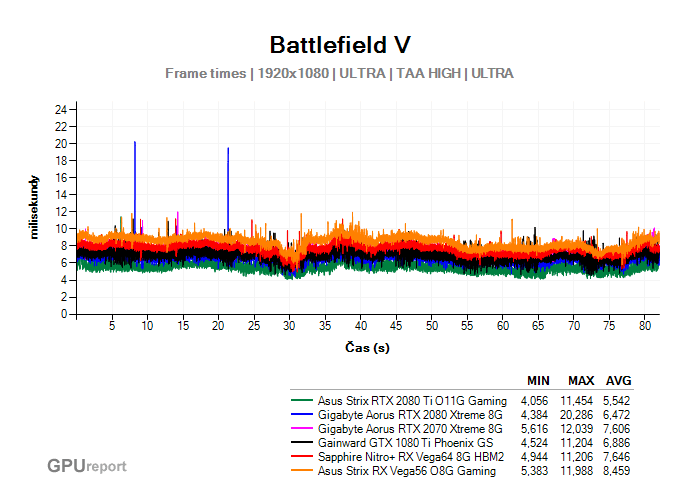680x500 pixels.
Task: Click the 11,206 maximum value
Action: [x=576, y=457]
